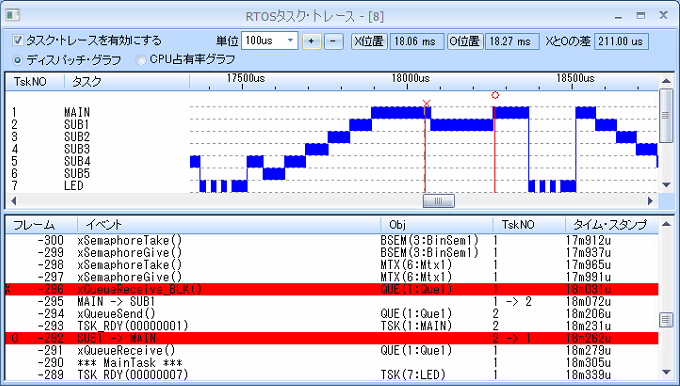The height and width of the screenshot is (386, 680).
Task: Click the red O cursor marker on graph
Action: pos(495,95)
